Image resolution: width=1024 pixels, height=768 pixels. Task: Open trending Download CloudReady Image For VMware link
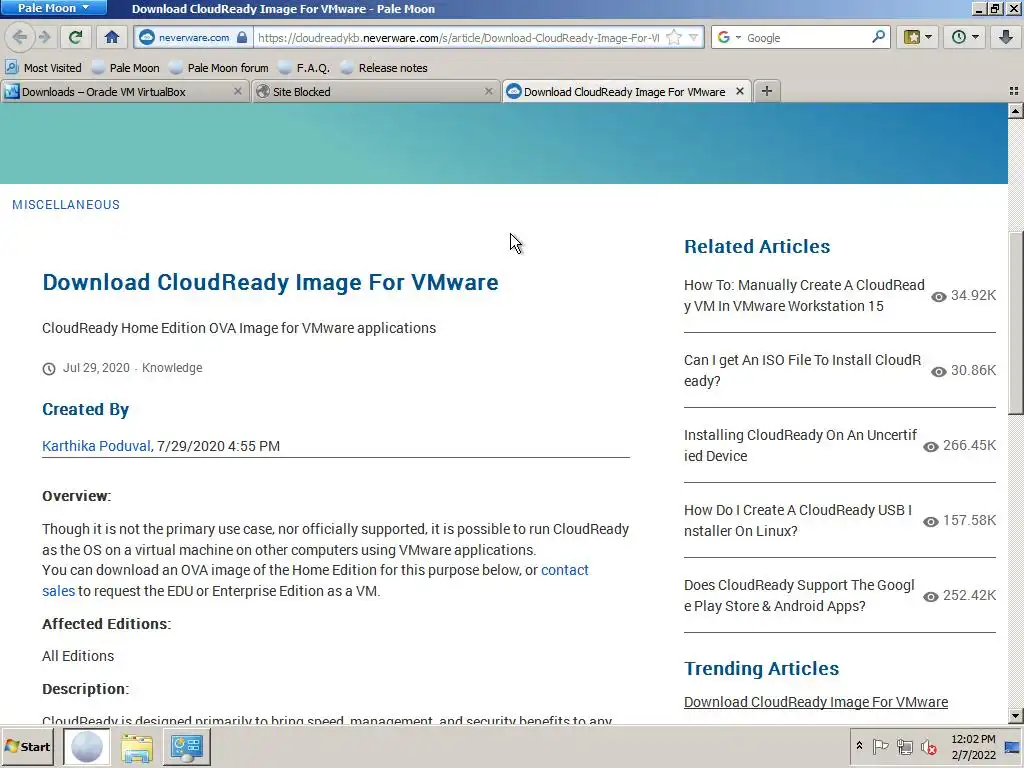pos(816,702)
